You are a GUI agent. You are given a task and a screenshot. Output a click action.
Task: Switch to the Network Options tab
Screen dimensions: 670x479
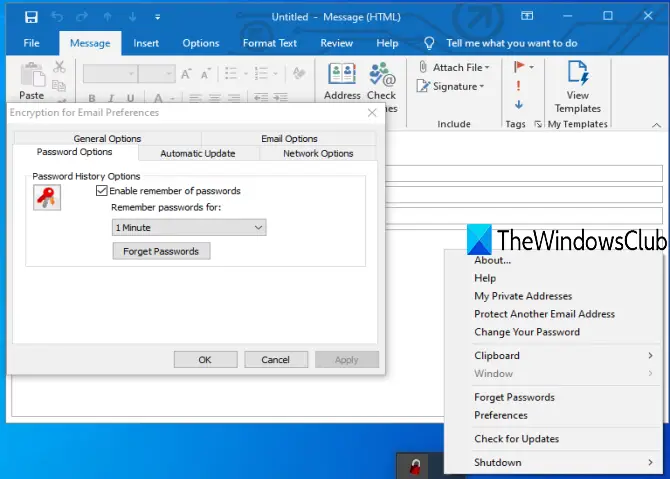click(x=318, y=153)
